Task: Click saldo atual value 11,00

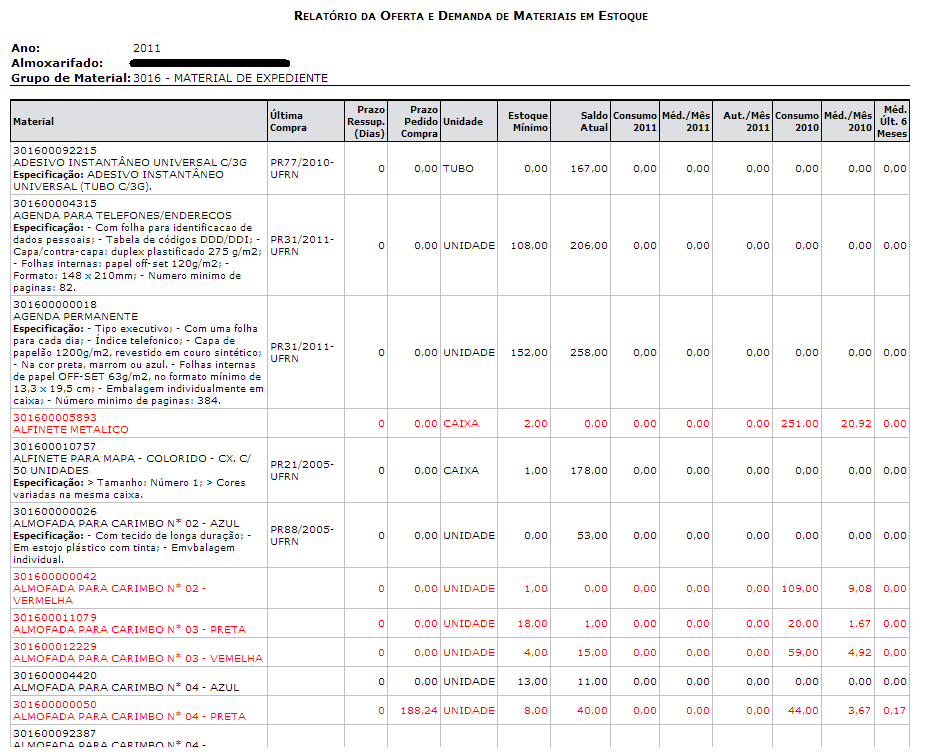Action: pos(592,682)
